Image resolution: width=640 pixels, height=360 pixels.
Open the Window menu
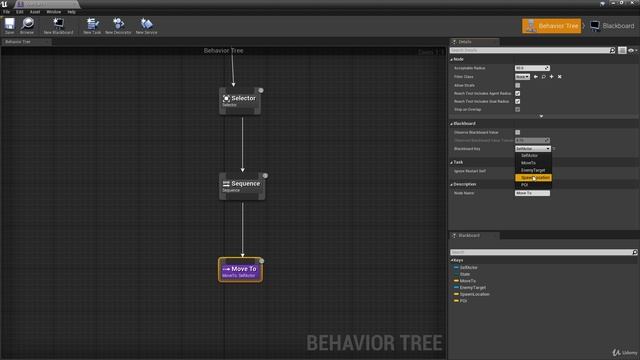click(53, 12)
